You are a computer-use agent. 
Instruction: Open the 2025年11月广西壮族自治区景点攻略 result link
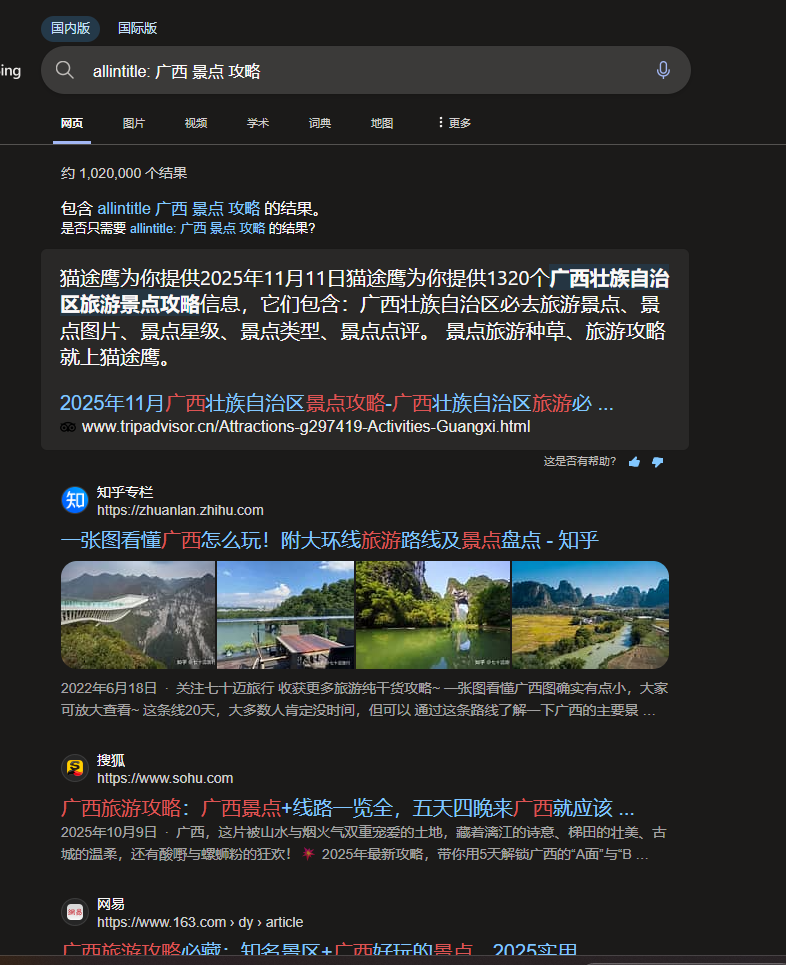(x=337, y=403)
